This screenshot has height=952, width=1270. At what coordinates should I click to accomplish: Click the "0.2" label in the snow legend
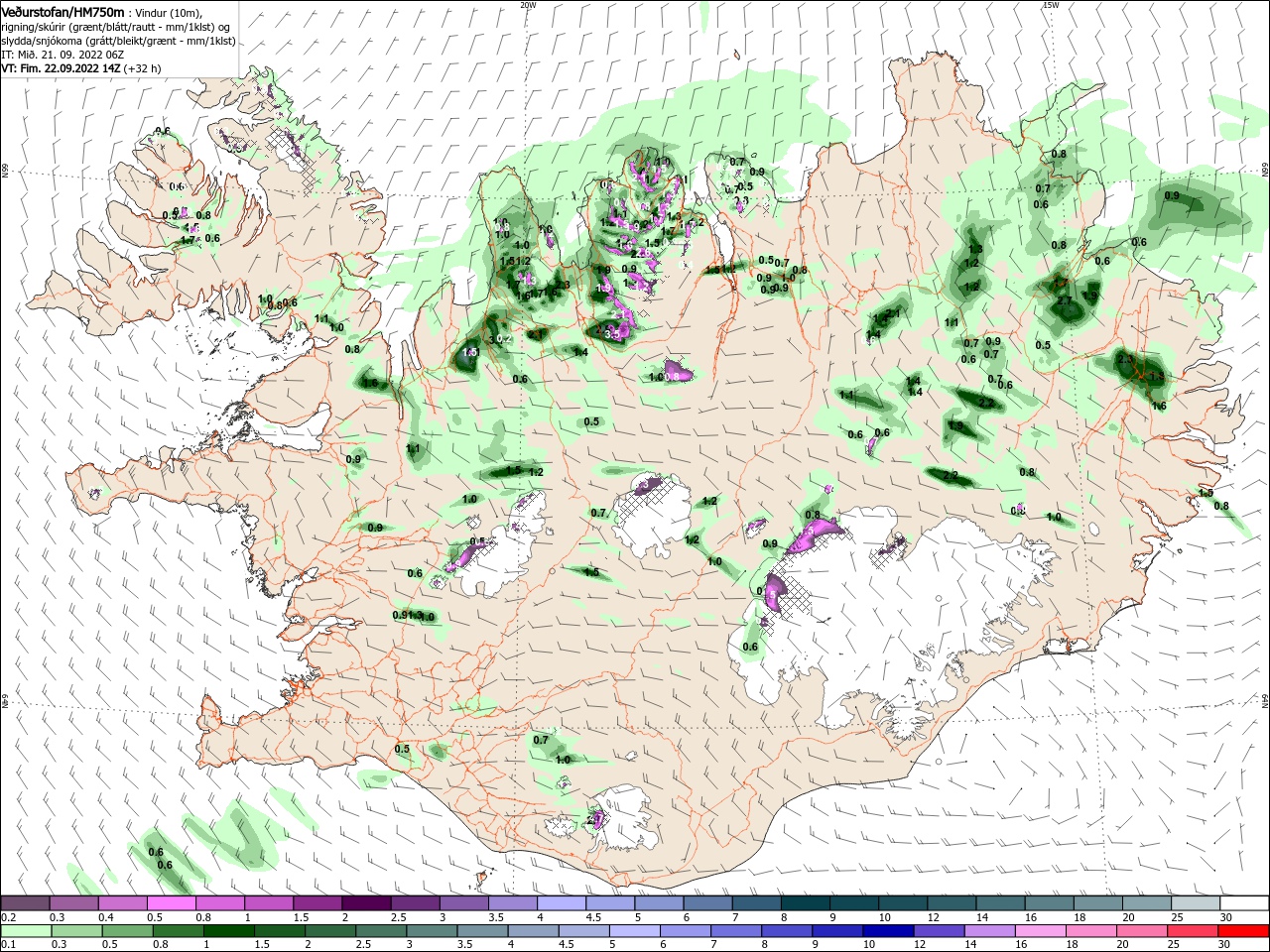9,917
